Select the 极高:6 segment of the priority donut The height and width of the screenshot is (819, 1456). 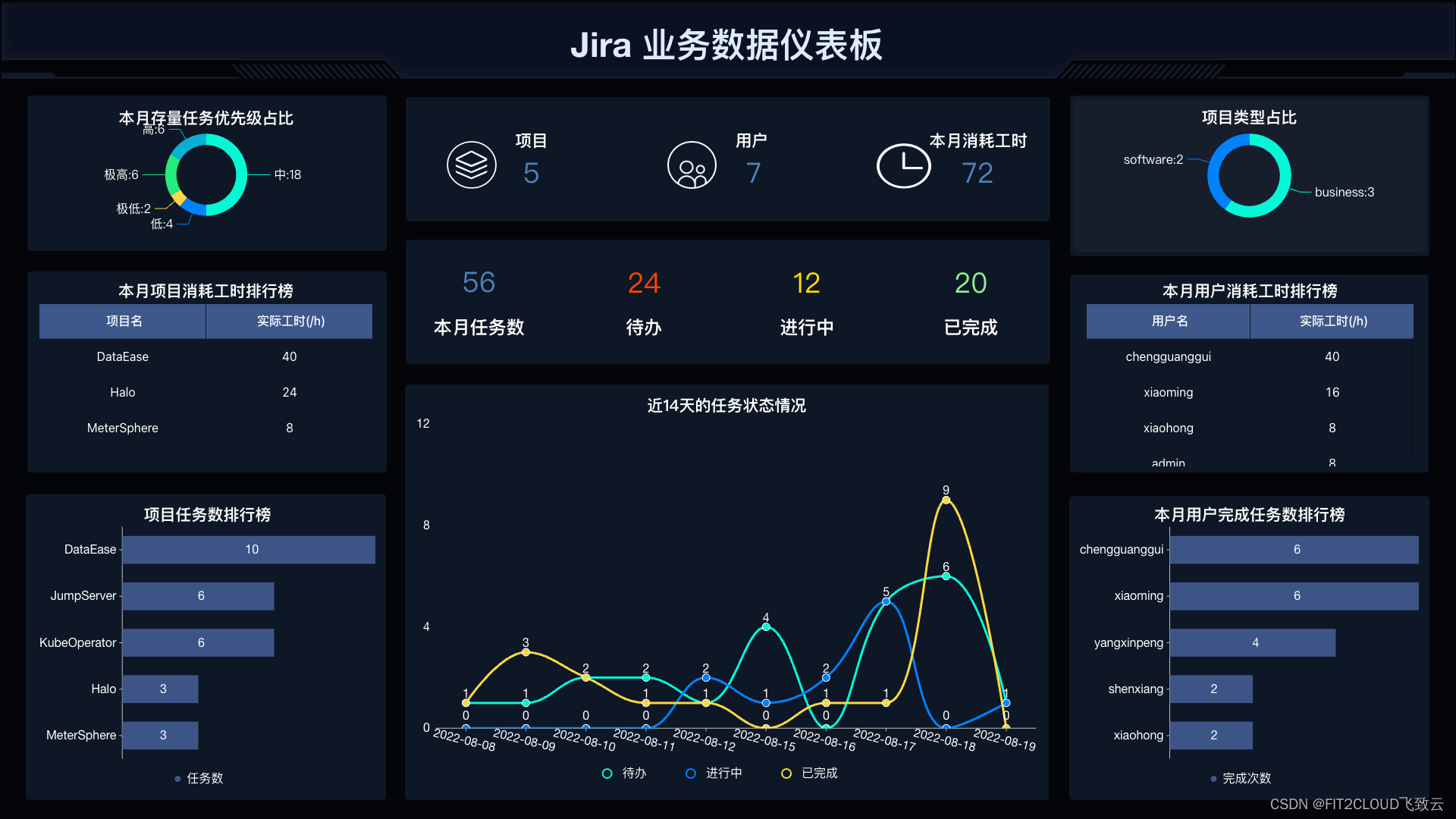coord(171,174)
